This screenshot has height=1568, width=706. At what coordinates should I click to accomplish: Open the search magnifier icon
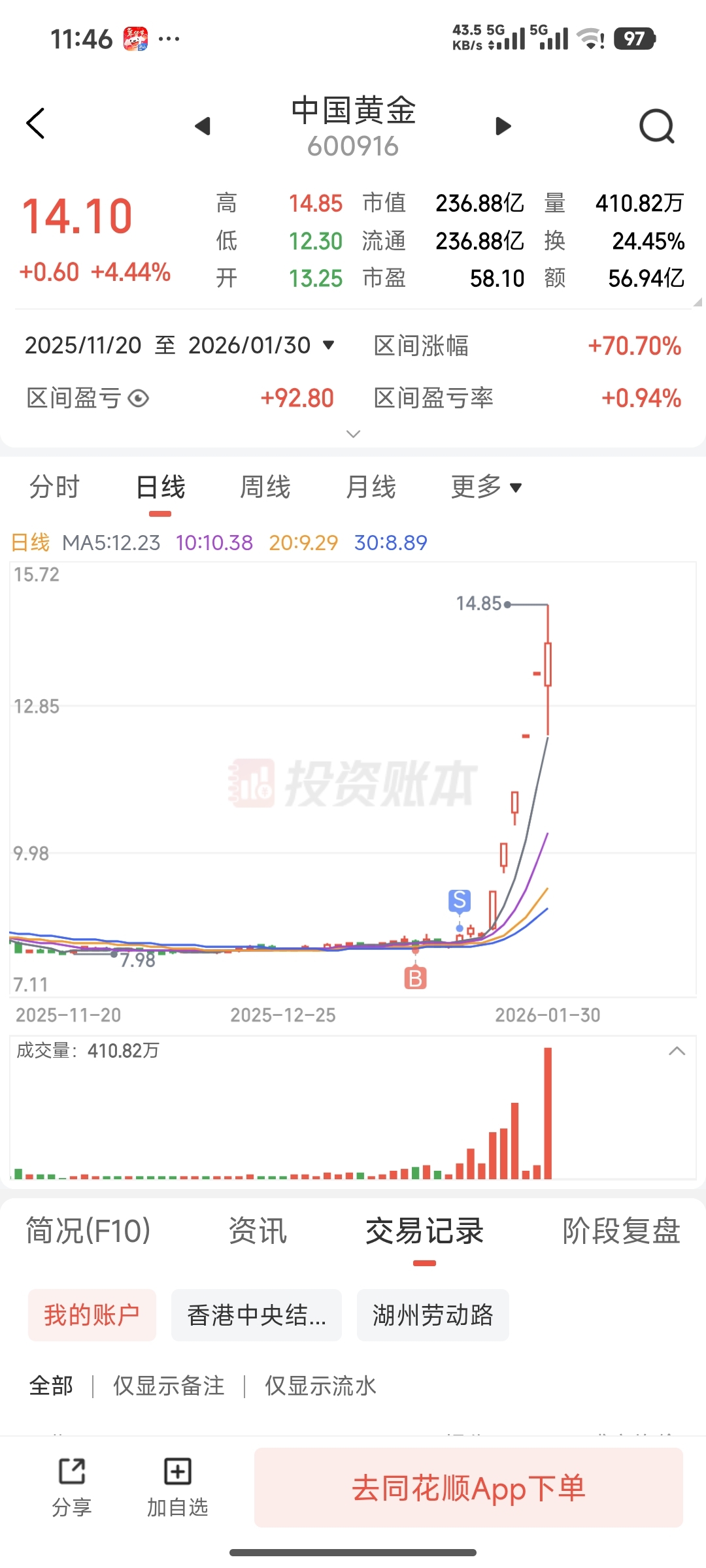pyautogui.click(x=657, y=125)
